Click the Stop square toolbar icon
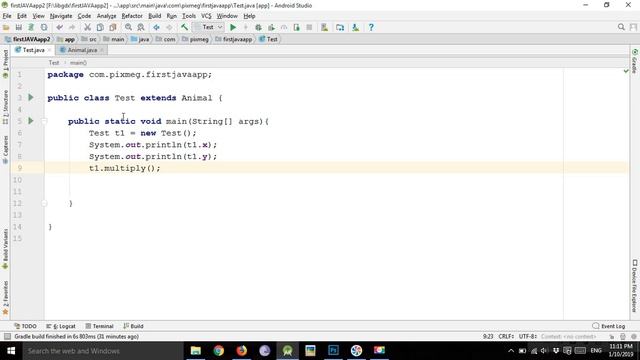The width and height of the screenshot is (640, 360). (309, 27)
